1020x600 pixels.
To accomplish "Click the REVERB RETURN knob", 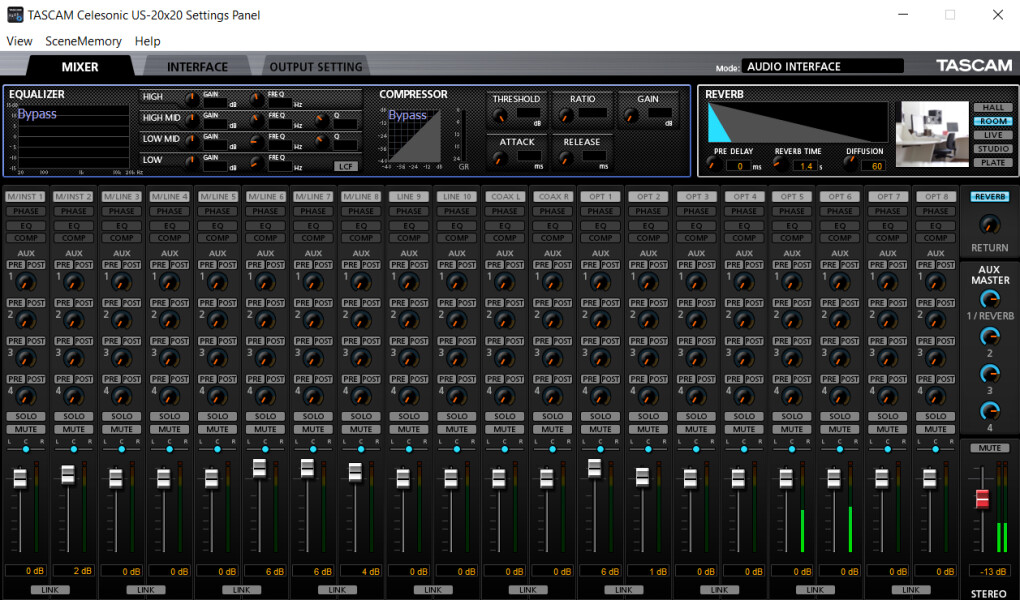I will click(x=989, y=224).
